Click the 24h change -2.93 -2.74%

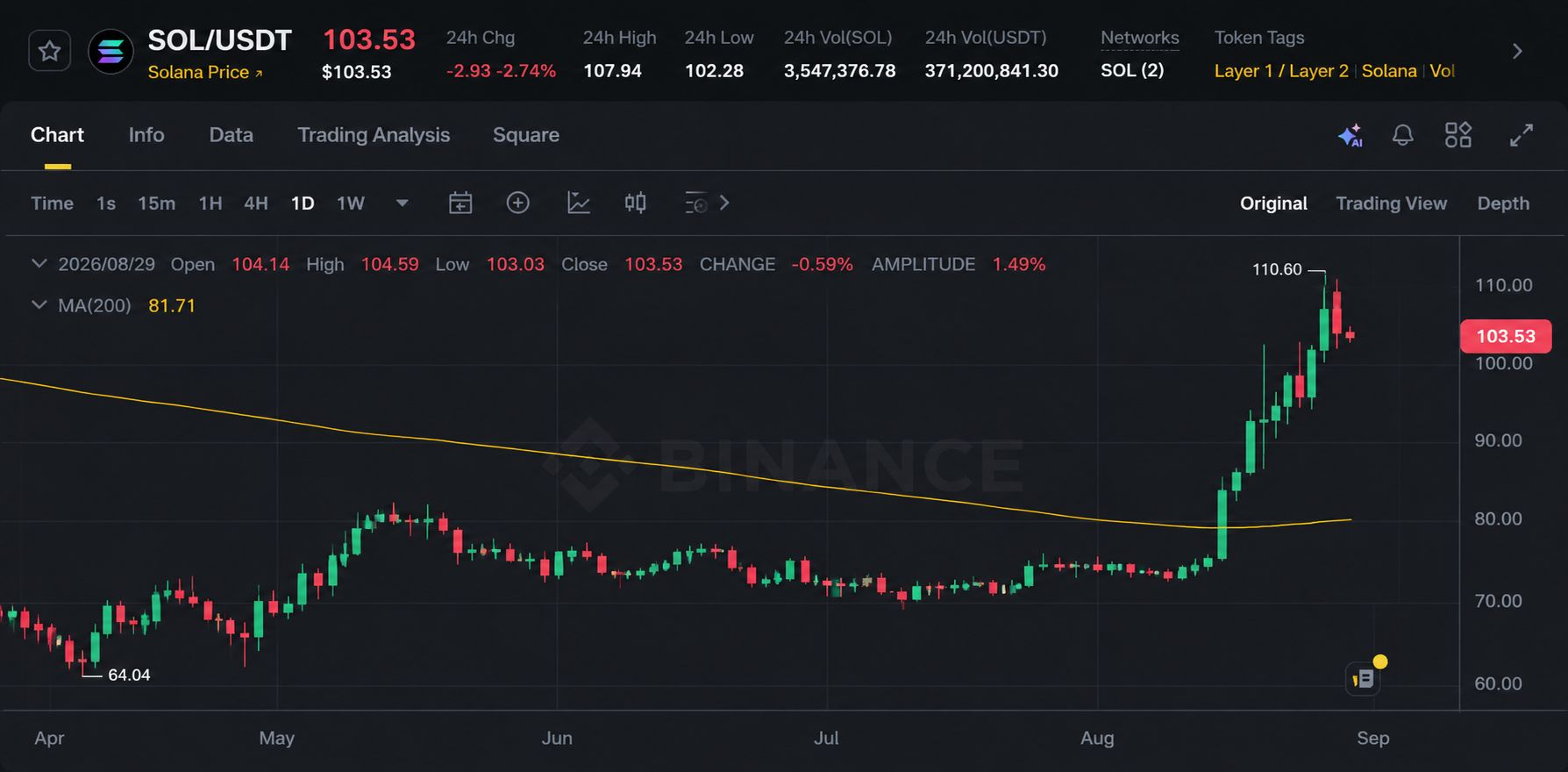tap(502, 70)
